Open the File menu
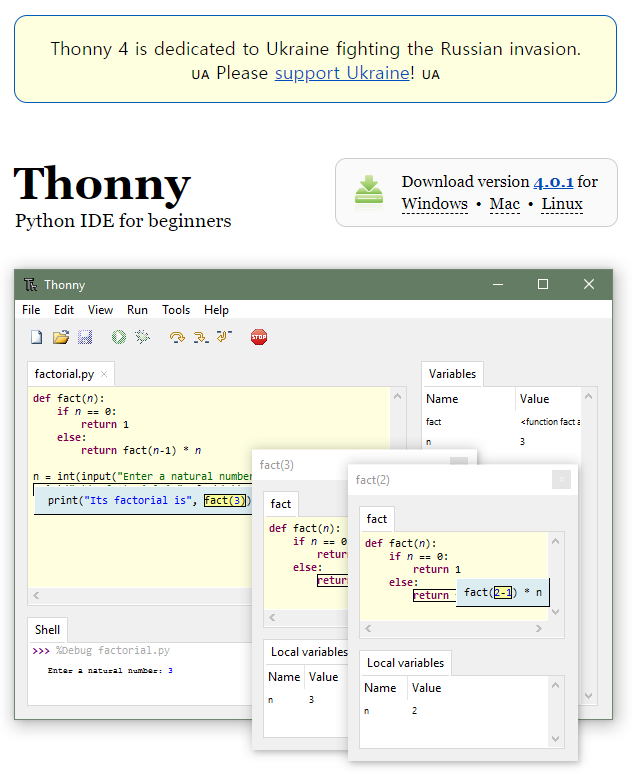 (31, 310)
